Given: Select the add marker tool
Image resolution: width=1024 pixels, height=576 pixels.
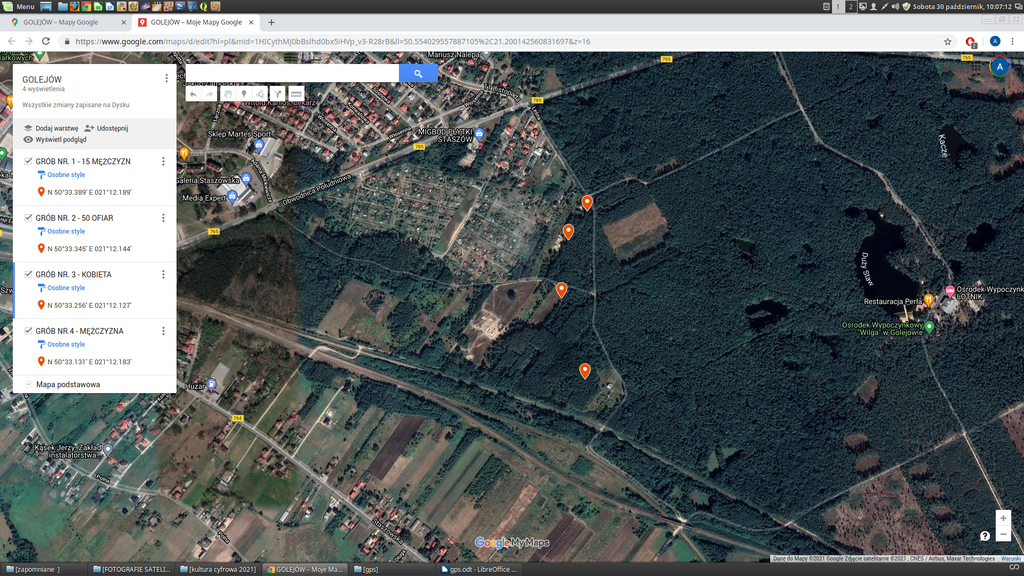Looking at the screenshot, I should click(244, 94).
